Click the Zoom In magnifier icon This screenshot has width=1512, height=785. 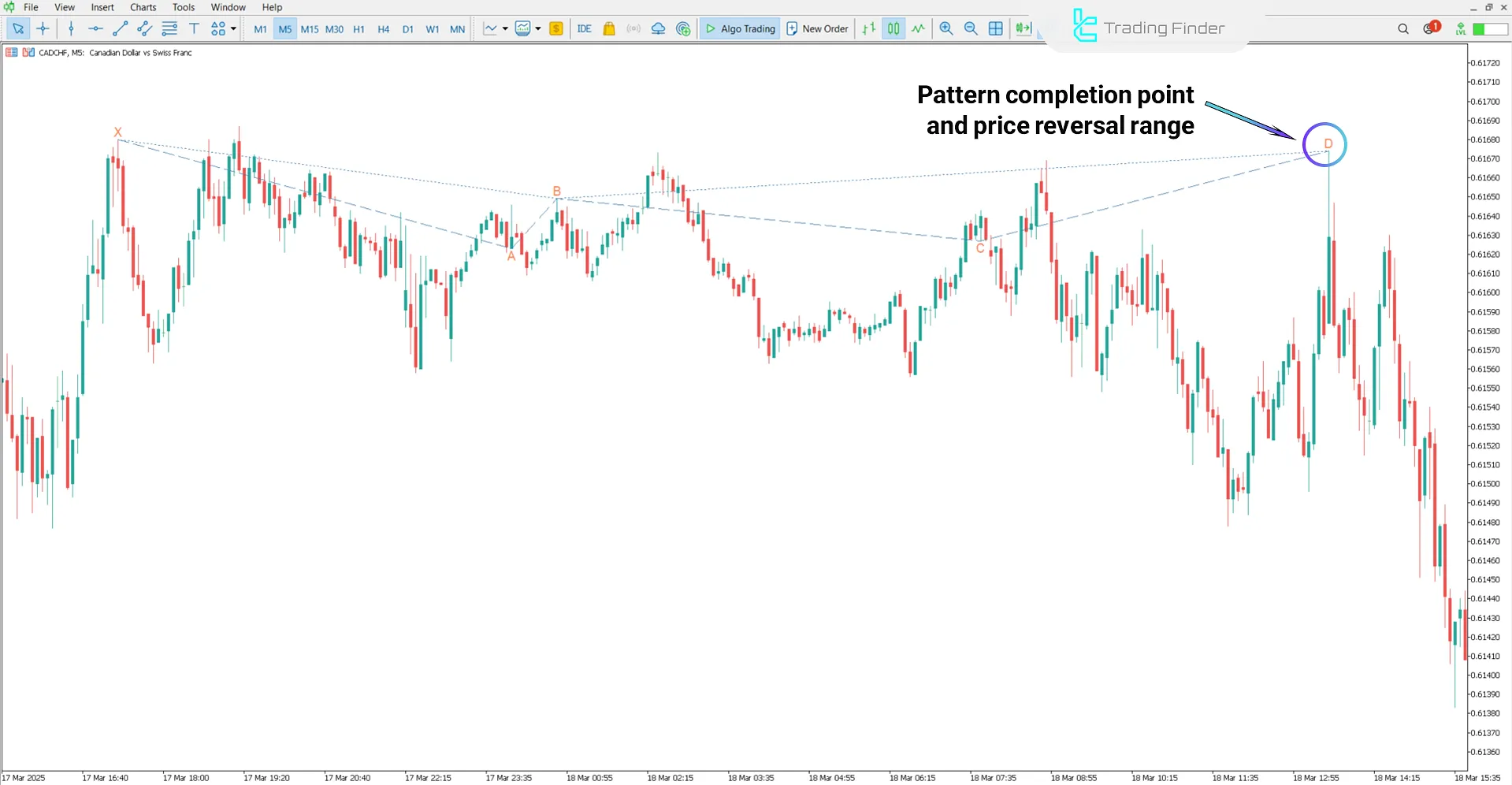tap(945, 28)
